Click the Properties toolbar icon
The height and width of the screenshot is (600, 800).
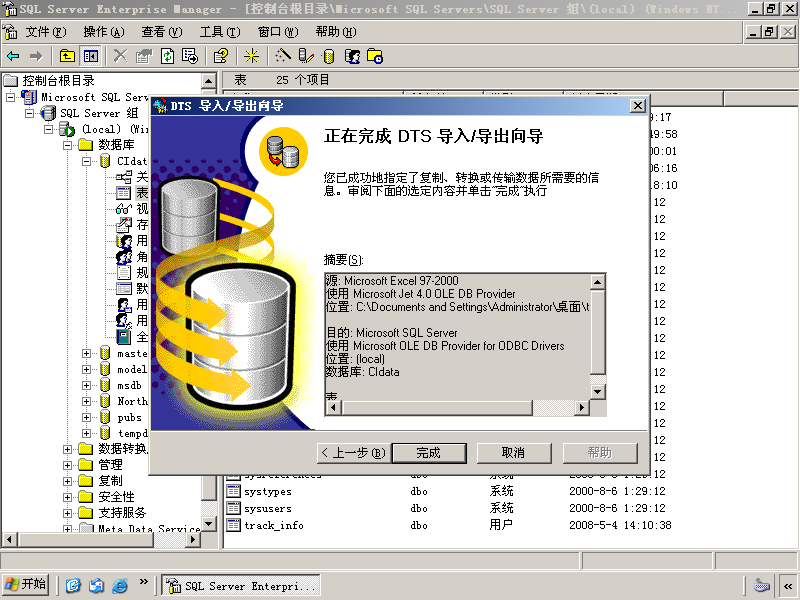(x=144, y=56)
